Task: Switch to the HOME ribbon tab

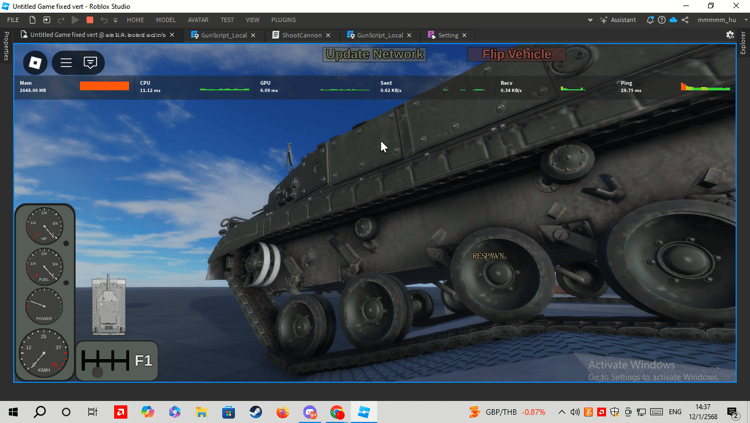Action: coord(135,20)
